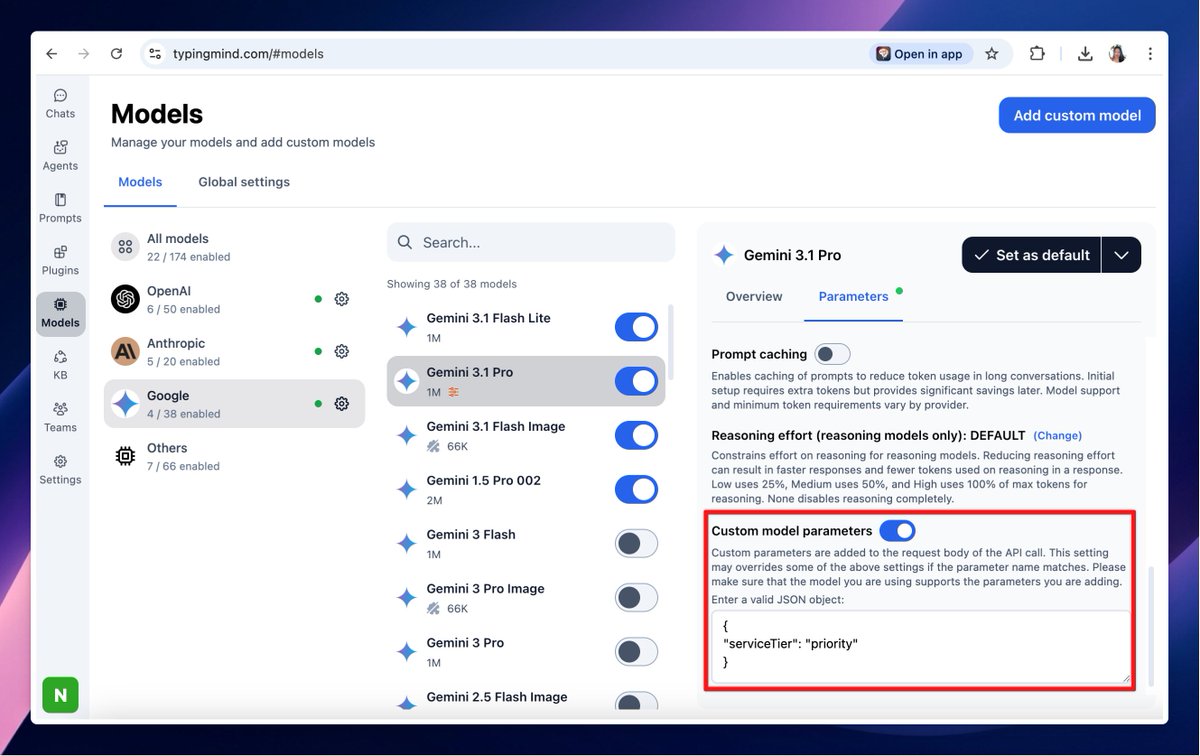
Task: Open the browser extensions puzzle icon
Action: [1037, 54]
